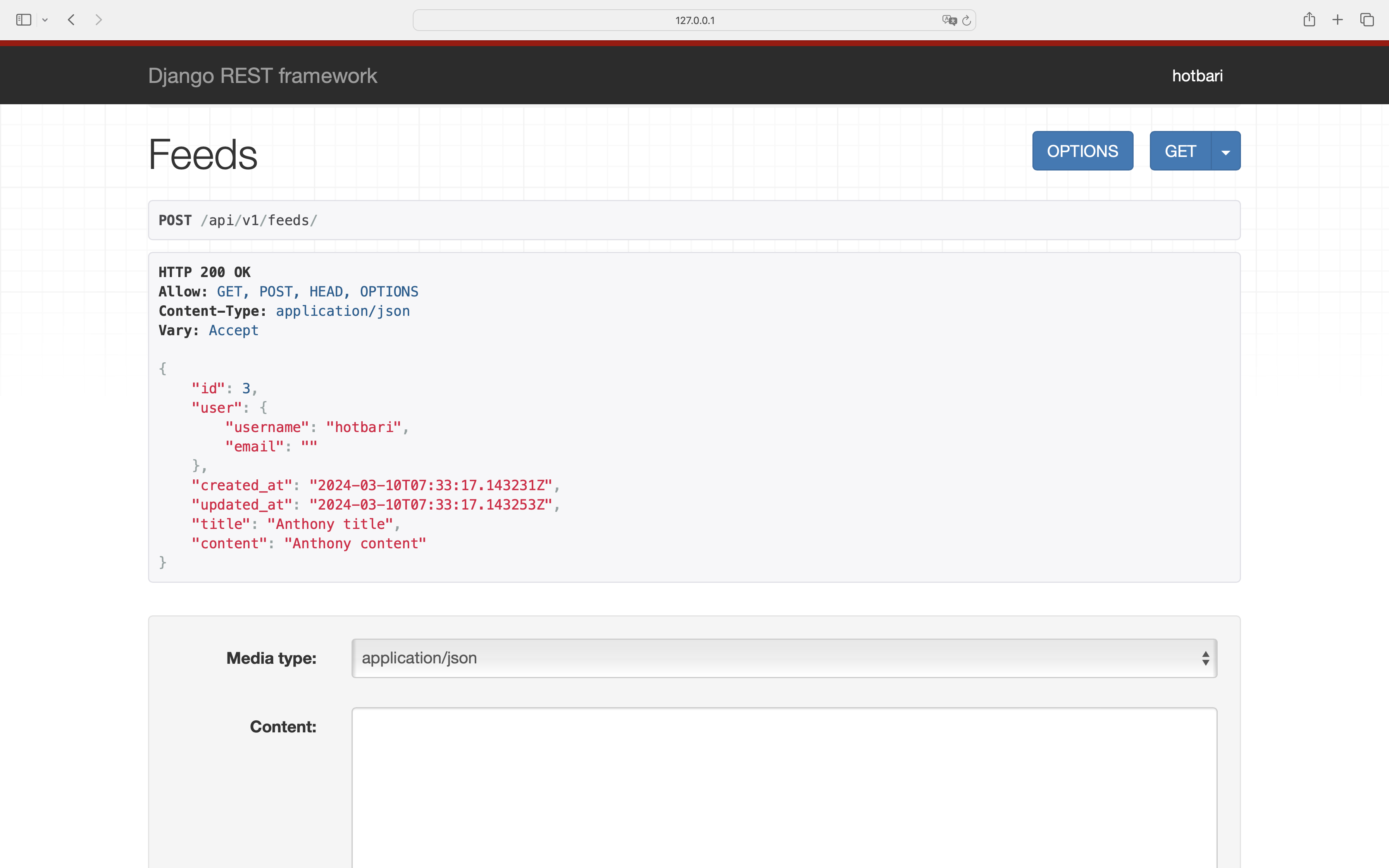Select the title value "Anthony title"
Image resolution: width=1389 pixels, height=868 pixels.
click(330, 524)
